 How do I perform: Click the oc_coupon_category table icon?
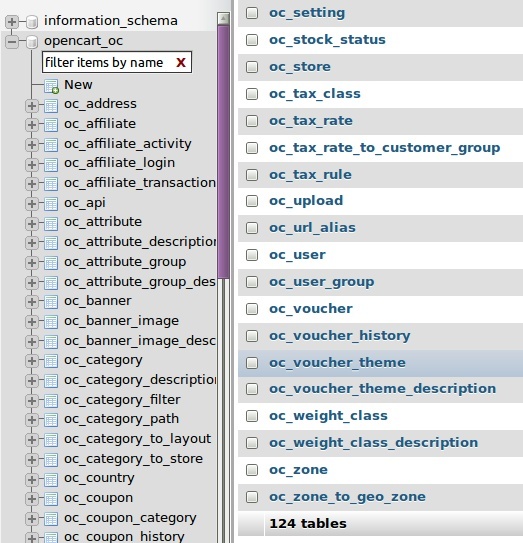pyautogui.click(x=51, y=519)
